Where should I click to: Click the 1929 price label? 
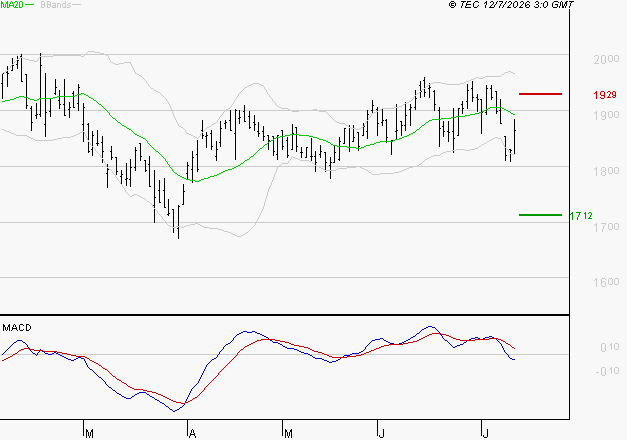tap(605, 95)
